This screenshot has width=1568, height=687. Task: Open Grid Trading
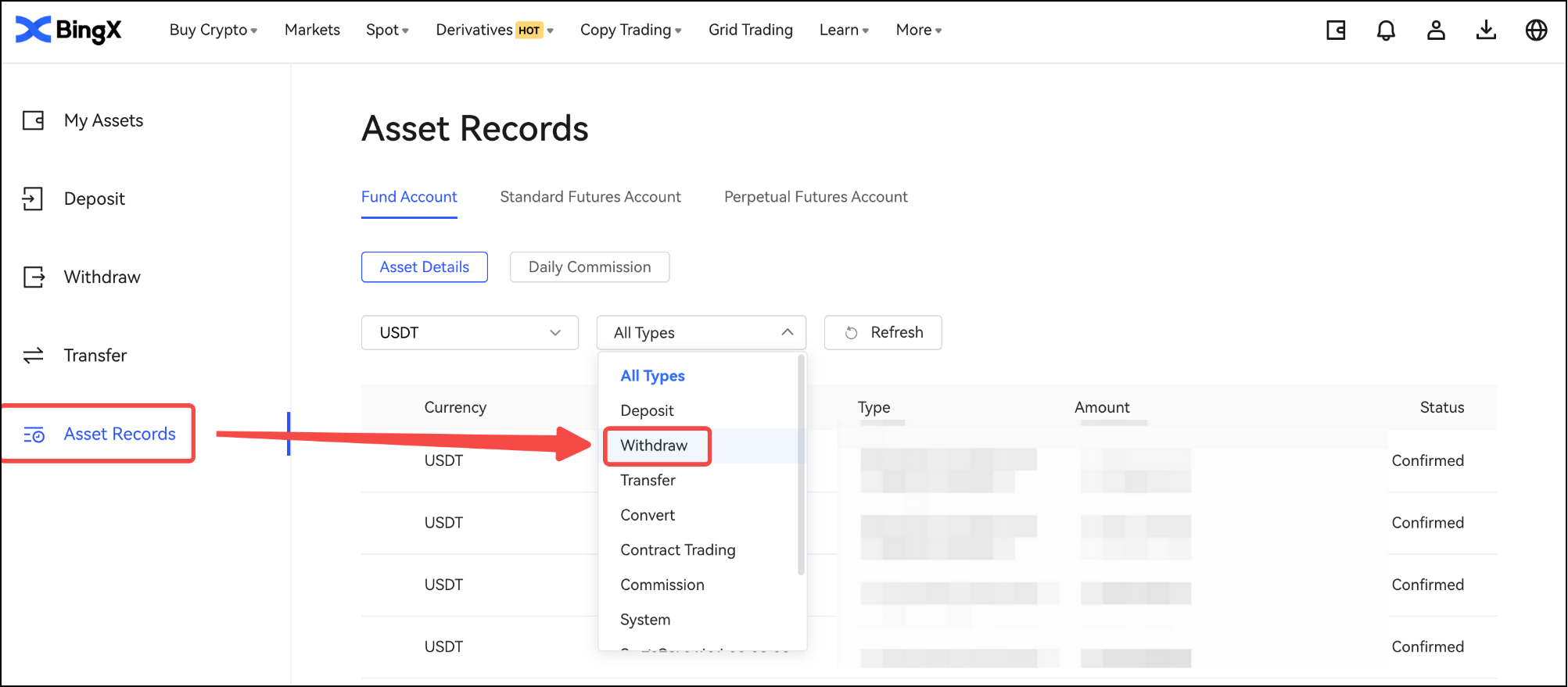[x=750, y=30]
